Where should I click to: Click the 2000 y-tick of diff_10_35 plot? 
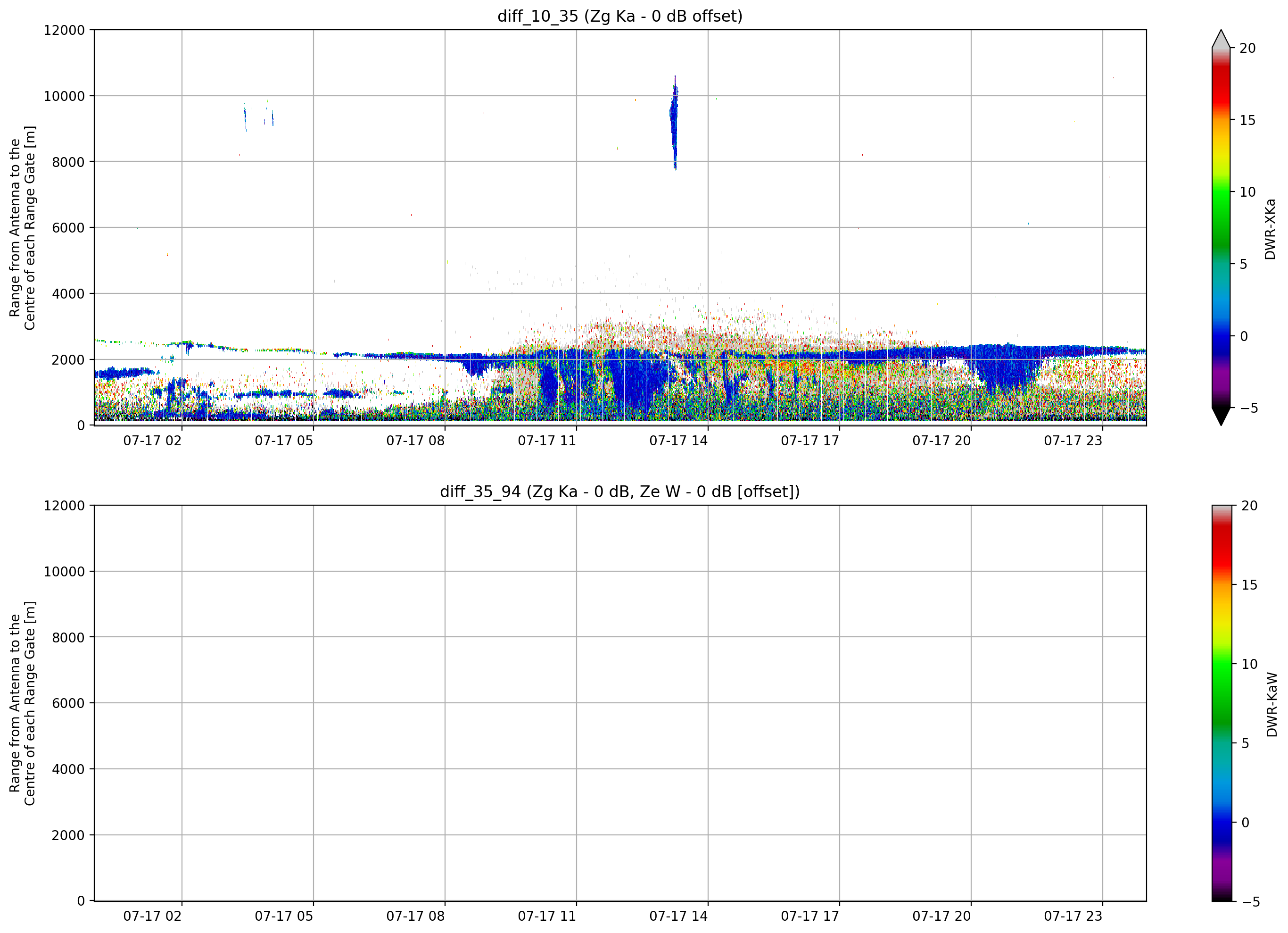click(68, 360)
